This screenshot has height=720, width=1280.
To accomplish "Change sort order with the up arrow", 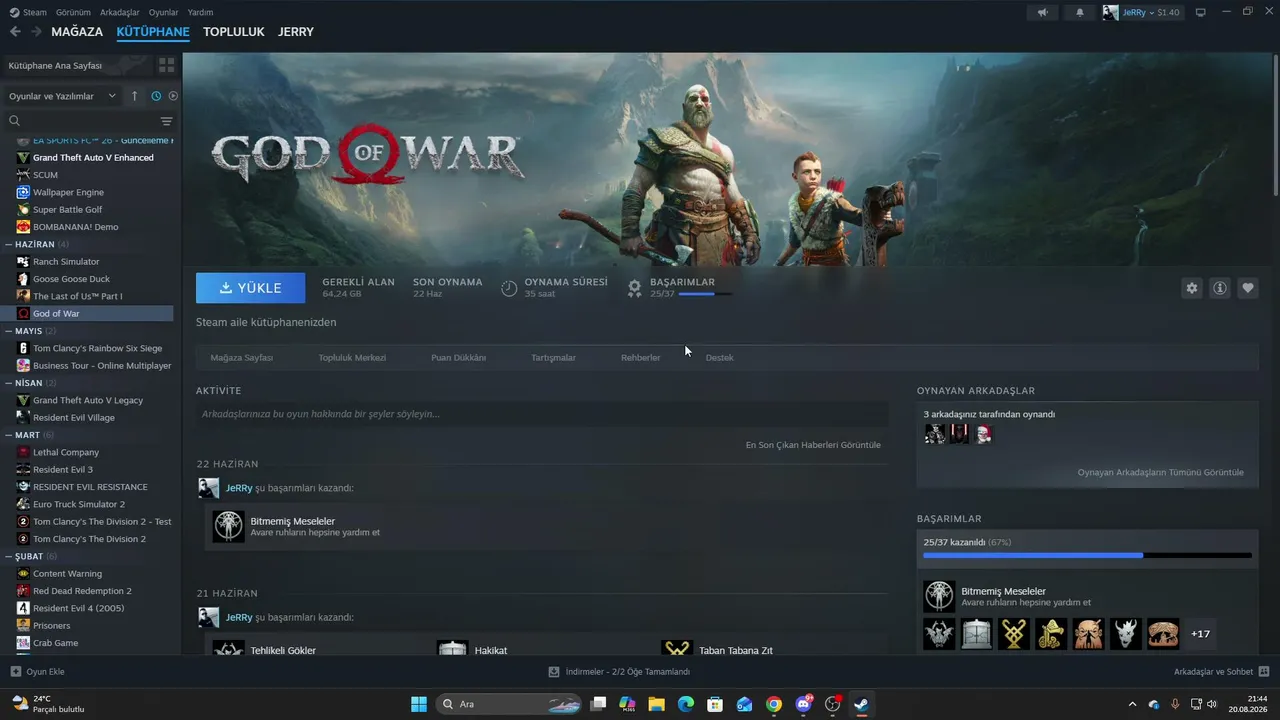I will point(135,96).
